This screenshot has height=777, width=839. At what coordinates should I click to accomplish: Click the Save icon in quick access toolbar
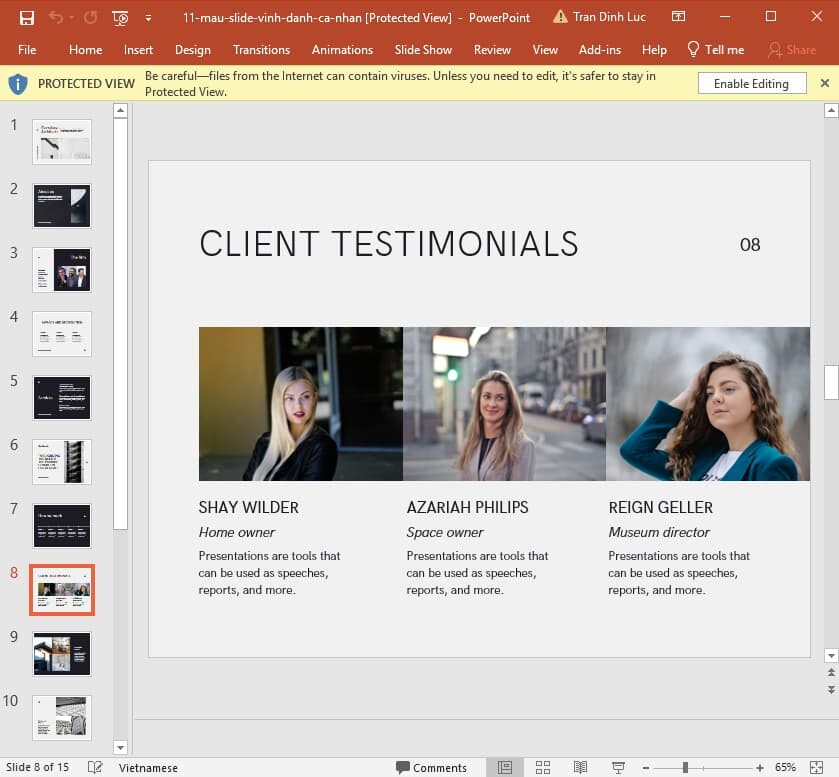pyautogui.click(x=27, y=17)
